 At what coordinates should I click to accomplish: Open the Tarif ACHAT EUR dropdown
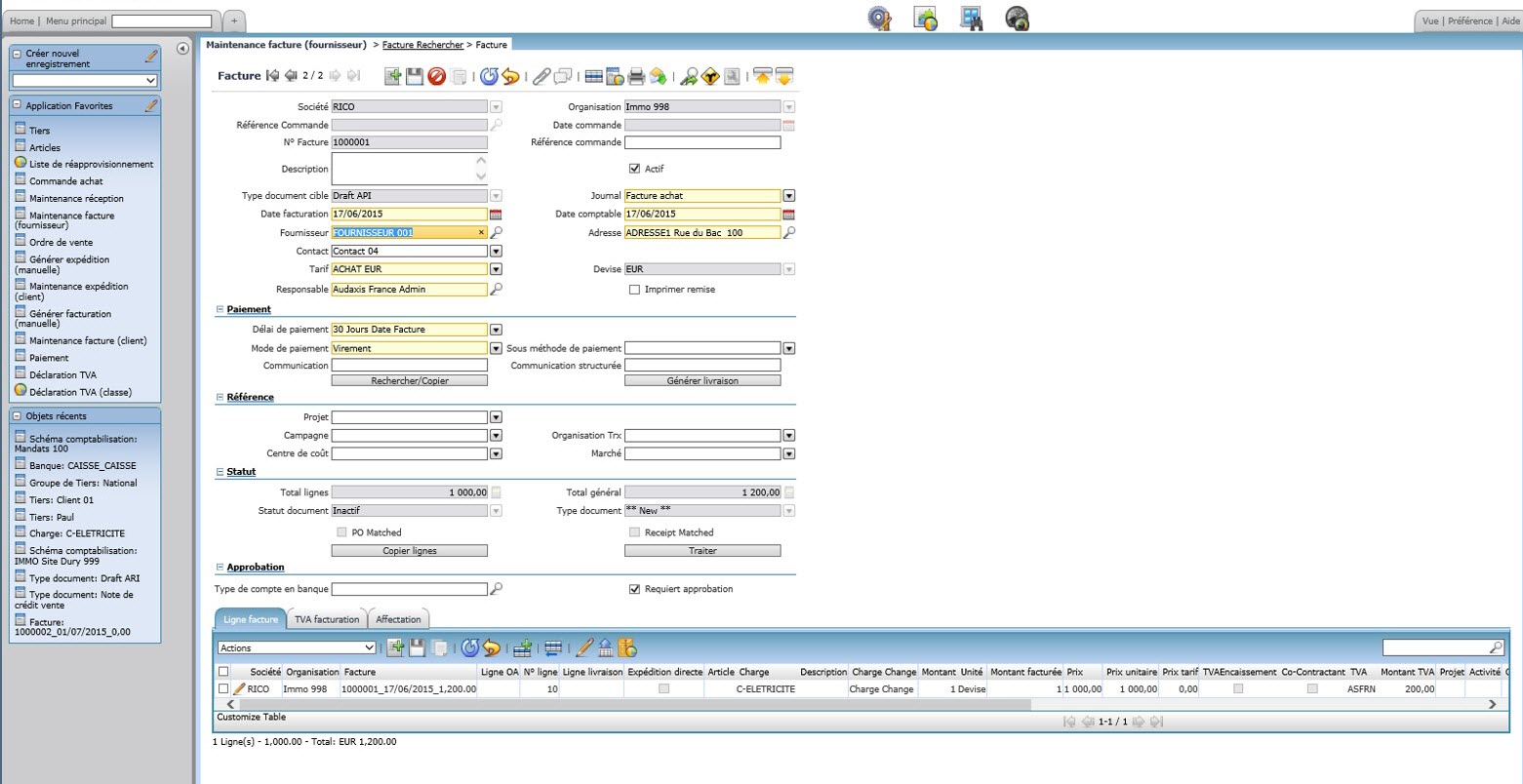[496, 269]
